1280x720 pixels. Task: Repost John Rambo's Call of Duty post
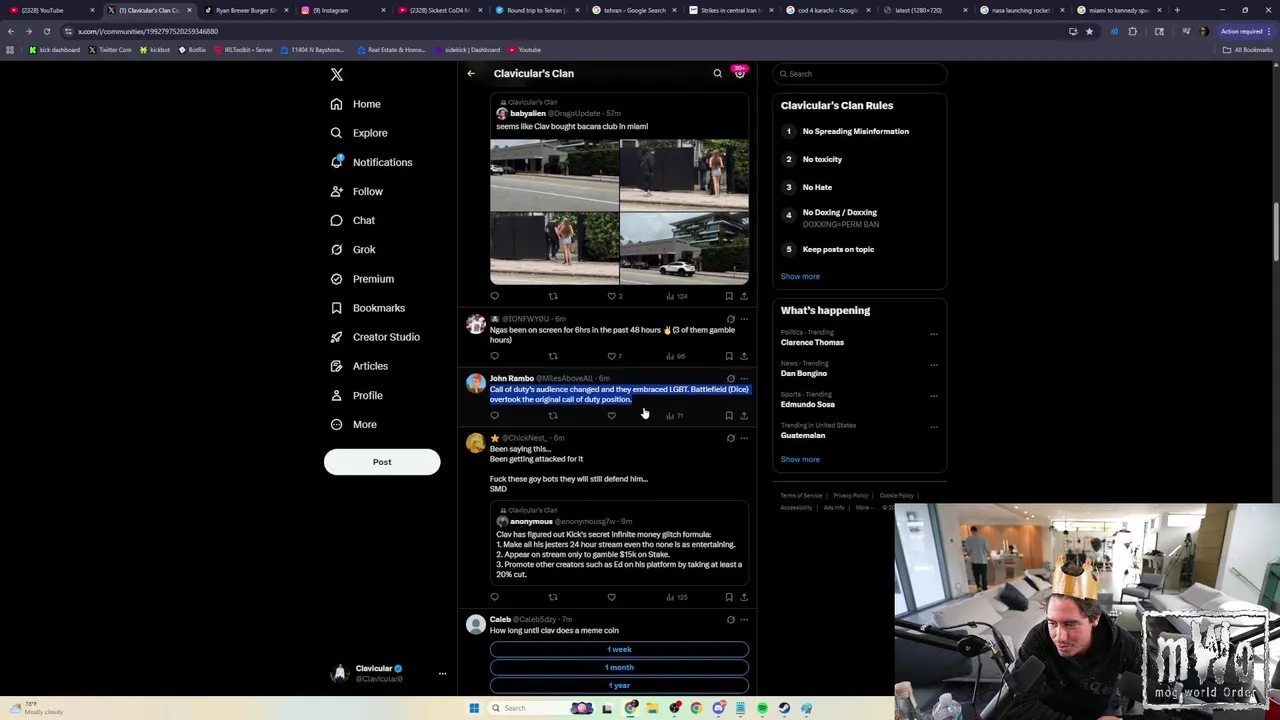pyautogui.click(x=553, y=416)
